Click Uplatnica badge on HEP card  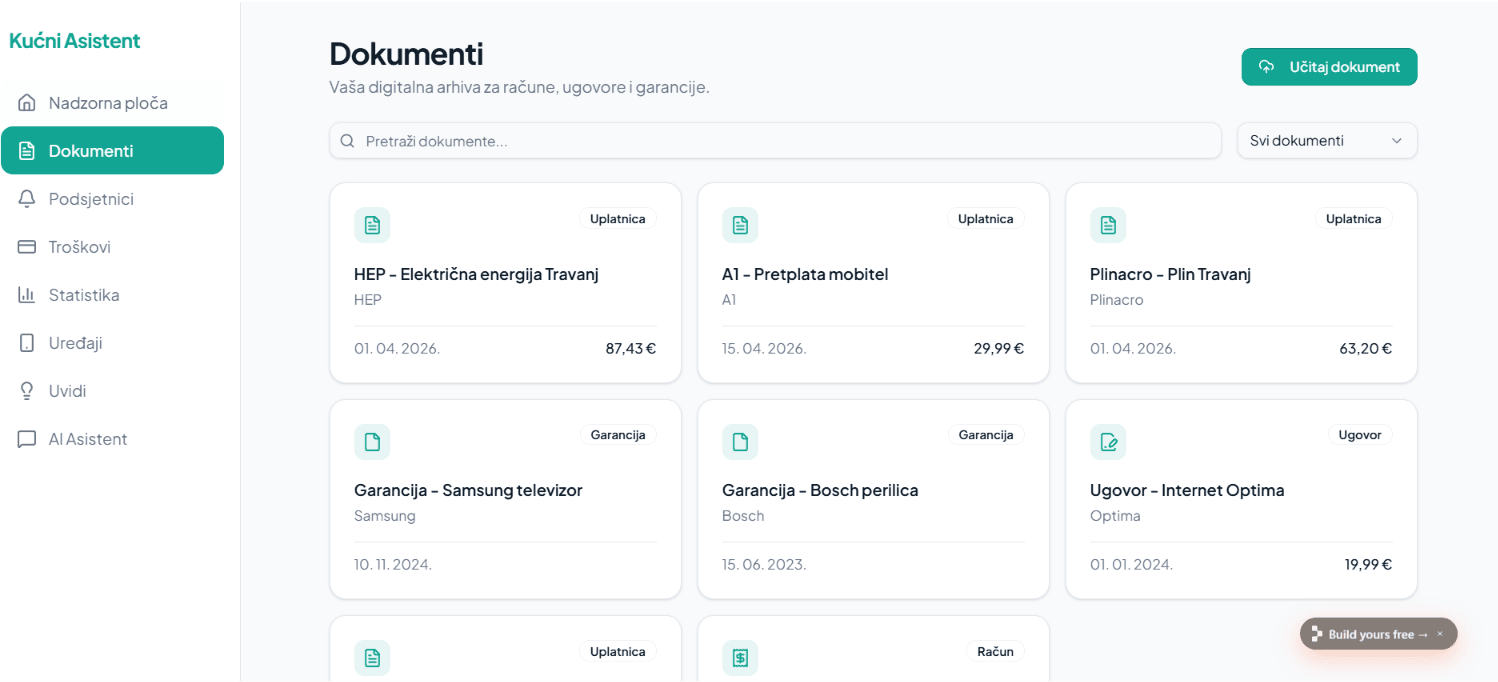(617, 219)
